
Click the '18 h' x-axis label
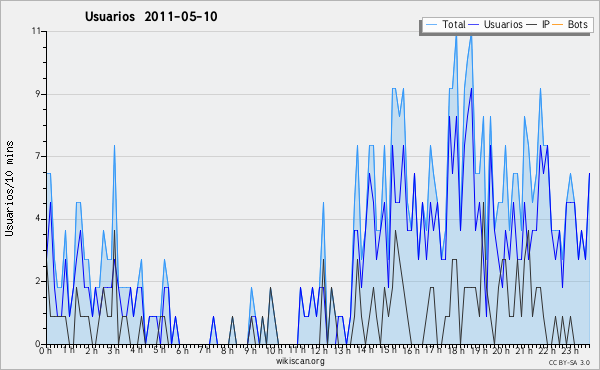tap(456, 351)
